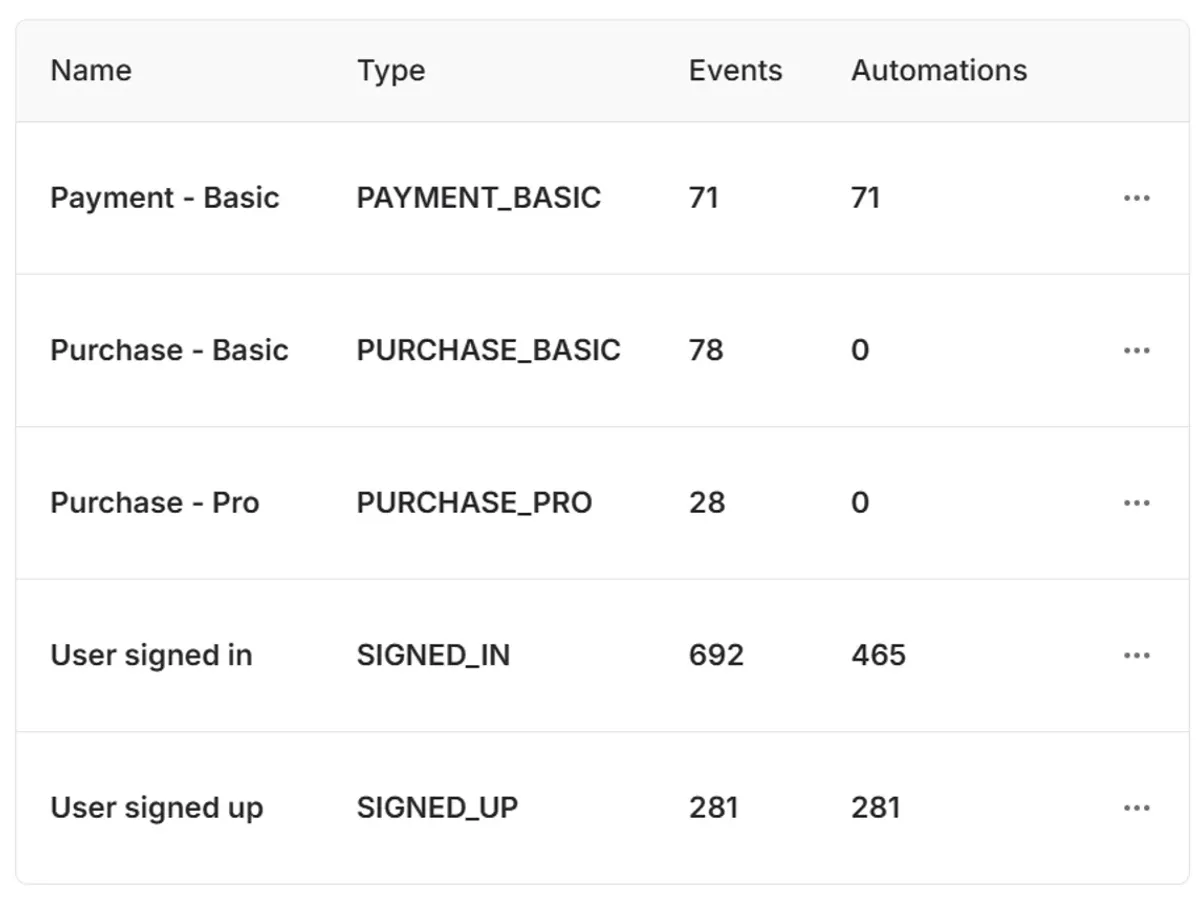
Task: Click the SIGNED_IN type identifier
Action: (433, 656)
